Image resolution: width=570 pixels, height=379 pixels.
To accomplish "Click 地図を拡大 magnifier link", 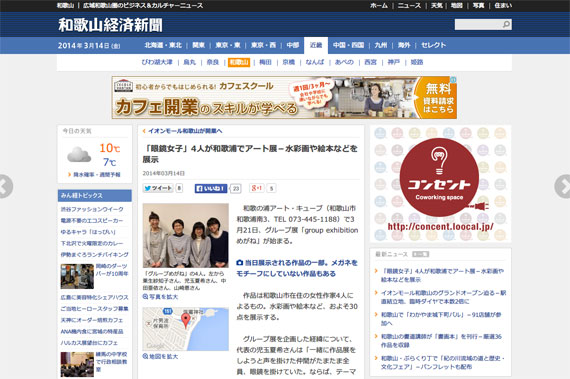I will tap(160, 356).
